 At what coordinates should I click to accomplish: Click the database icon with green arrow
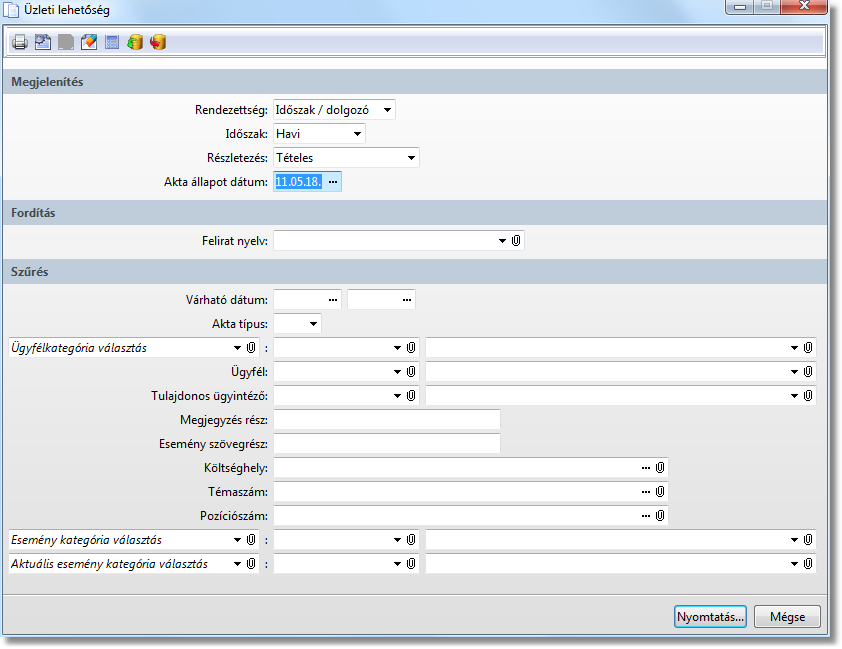134,42
